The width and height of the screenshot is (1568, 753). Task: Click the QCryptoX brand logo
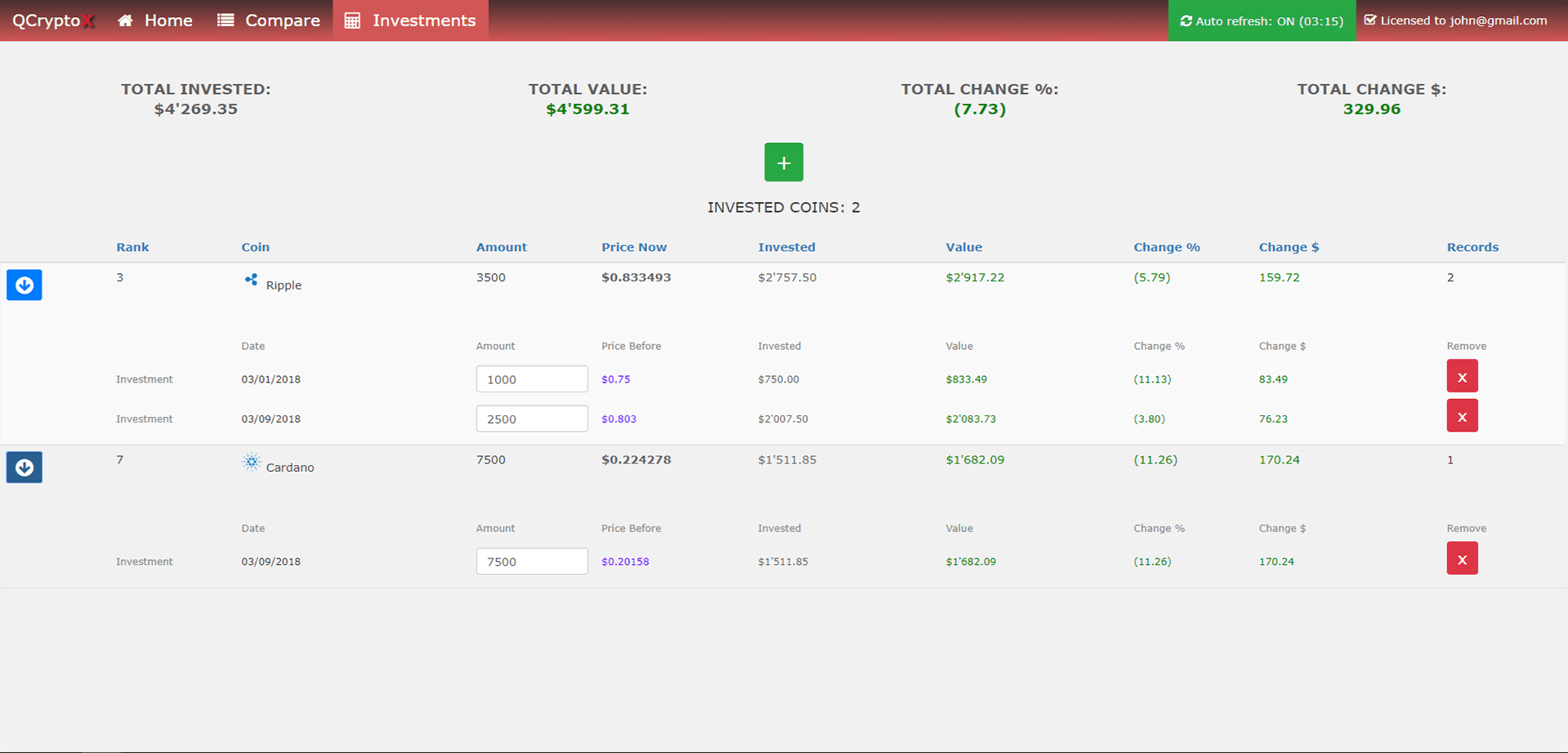click(53, 20)
